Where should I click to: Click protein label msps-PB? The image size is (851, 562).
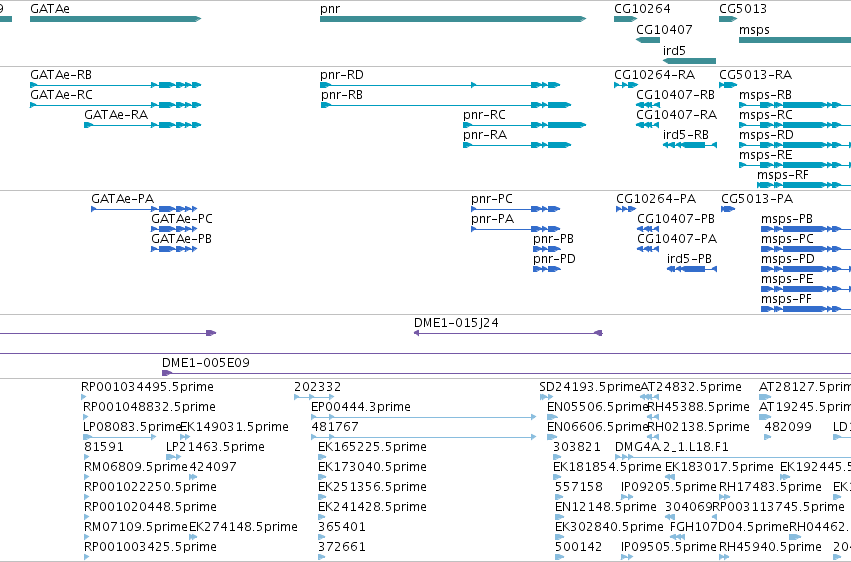787,219
